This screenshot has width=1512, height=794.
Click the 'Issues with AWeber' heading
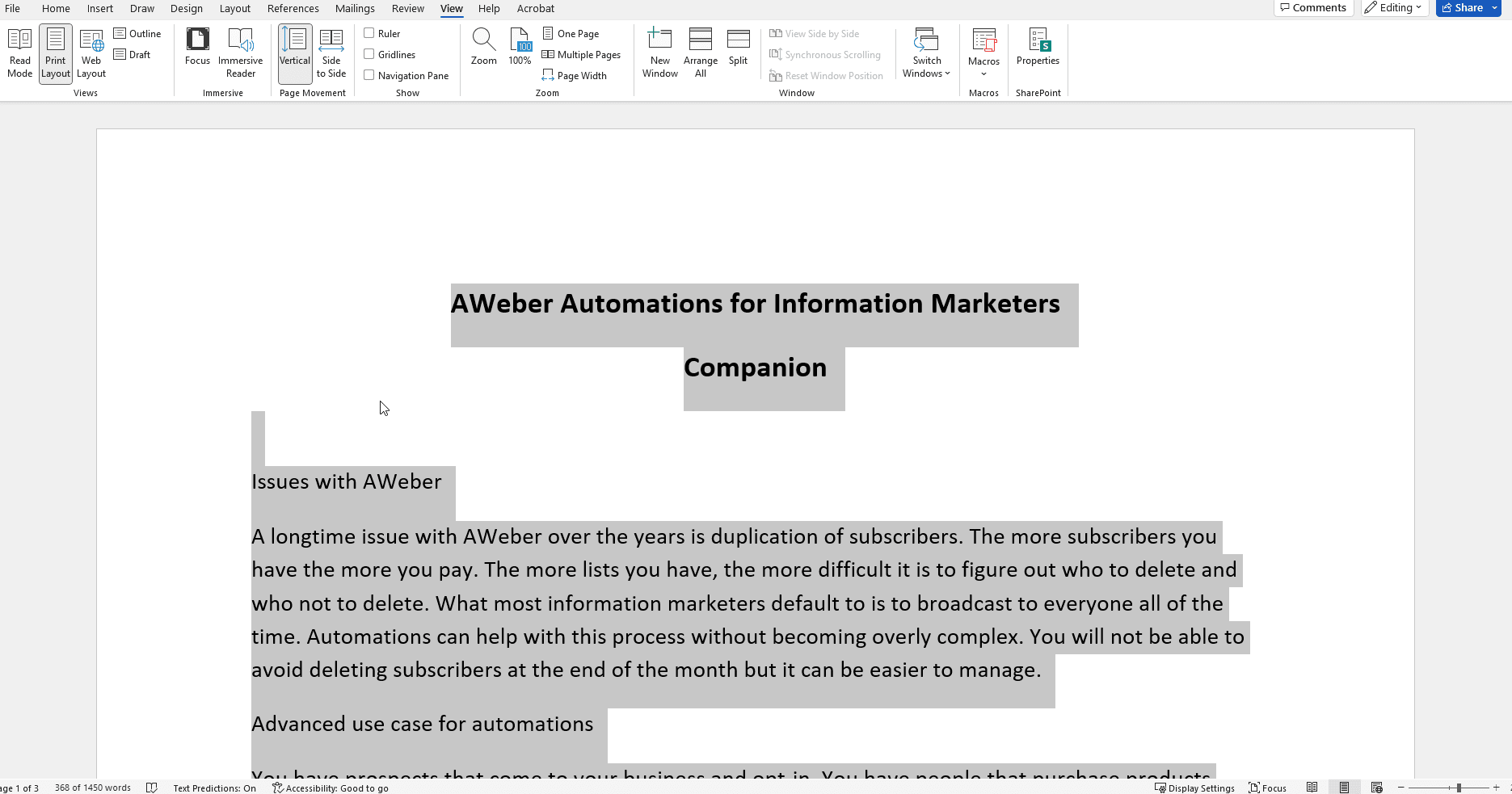(x=347, y=481)
